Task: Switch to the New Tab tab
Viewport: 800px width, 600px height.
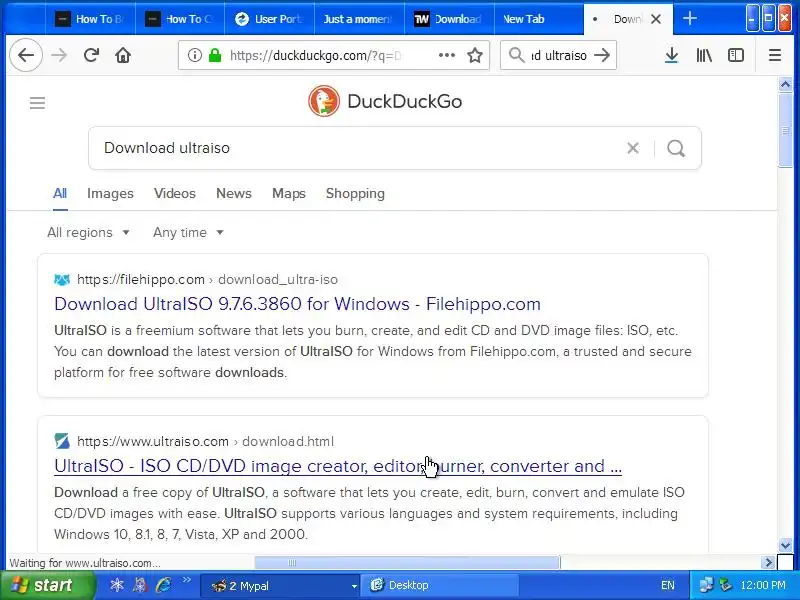Action: (539, 19)
